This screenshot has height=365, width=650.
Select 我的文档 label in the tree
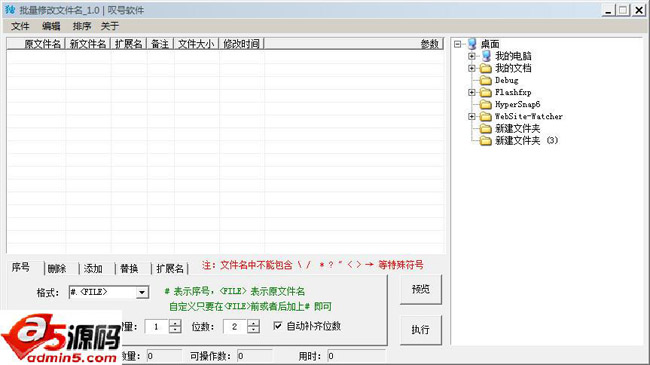[513, 68]
